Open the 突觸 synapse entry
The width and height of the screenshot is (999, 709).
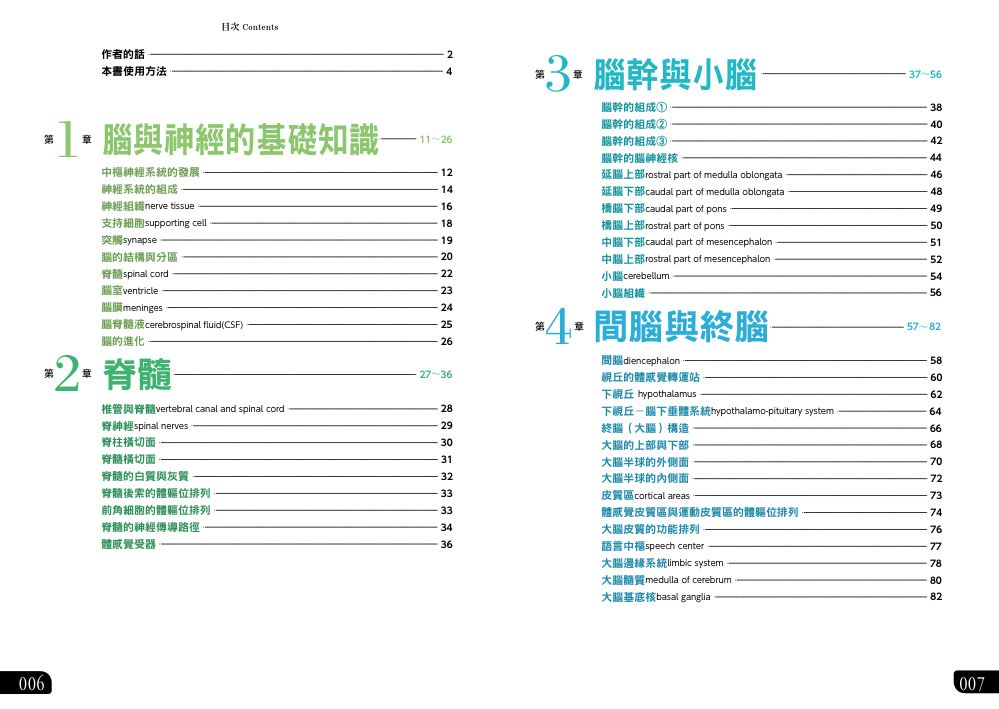point(129,240)
